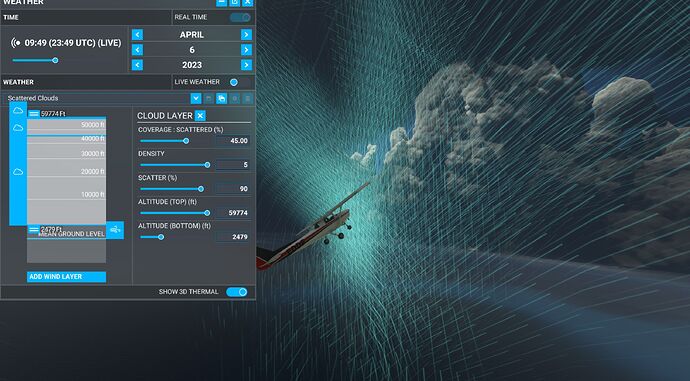Go back one year from 2023
Screen dimensions: 690x381
tap(137, 65)
